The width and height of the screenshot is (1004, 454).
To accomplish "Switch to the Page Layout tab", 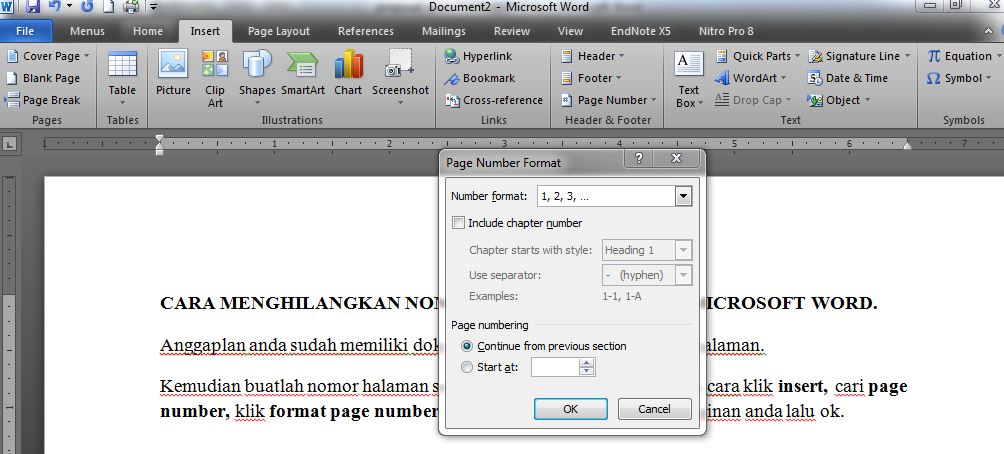I will pos(279,31).
